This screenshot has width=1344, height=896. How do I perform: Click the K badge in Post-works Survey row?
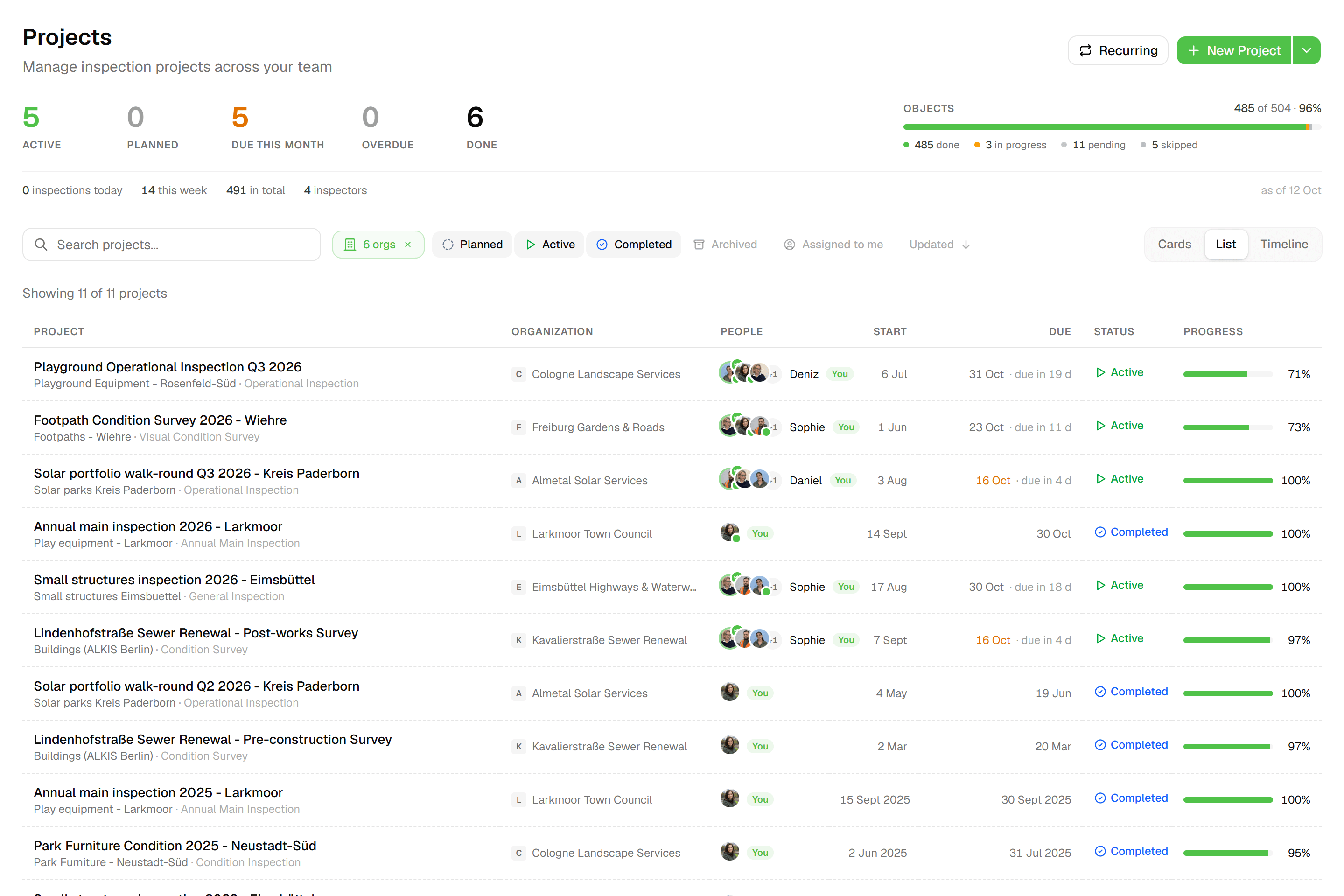[x=518, y=640]
